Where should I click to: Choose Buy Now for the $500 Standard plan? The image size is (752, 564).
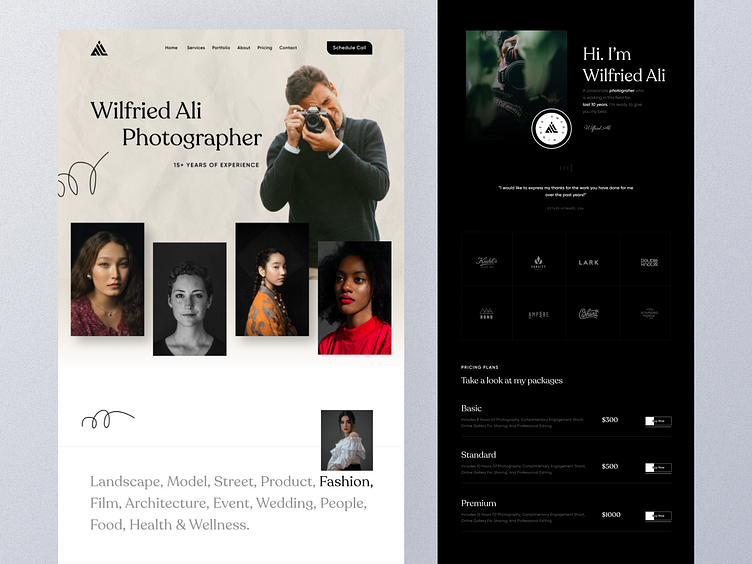pos(658,468)
